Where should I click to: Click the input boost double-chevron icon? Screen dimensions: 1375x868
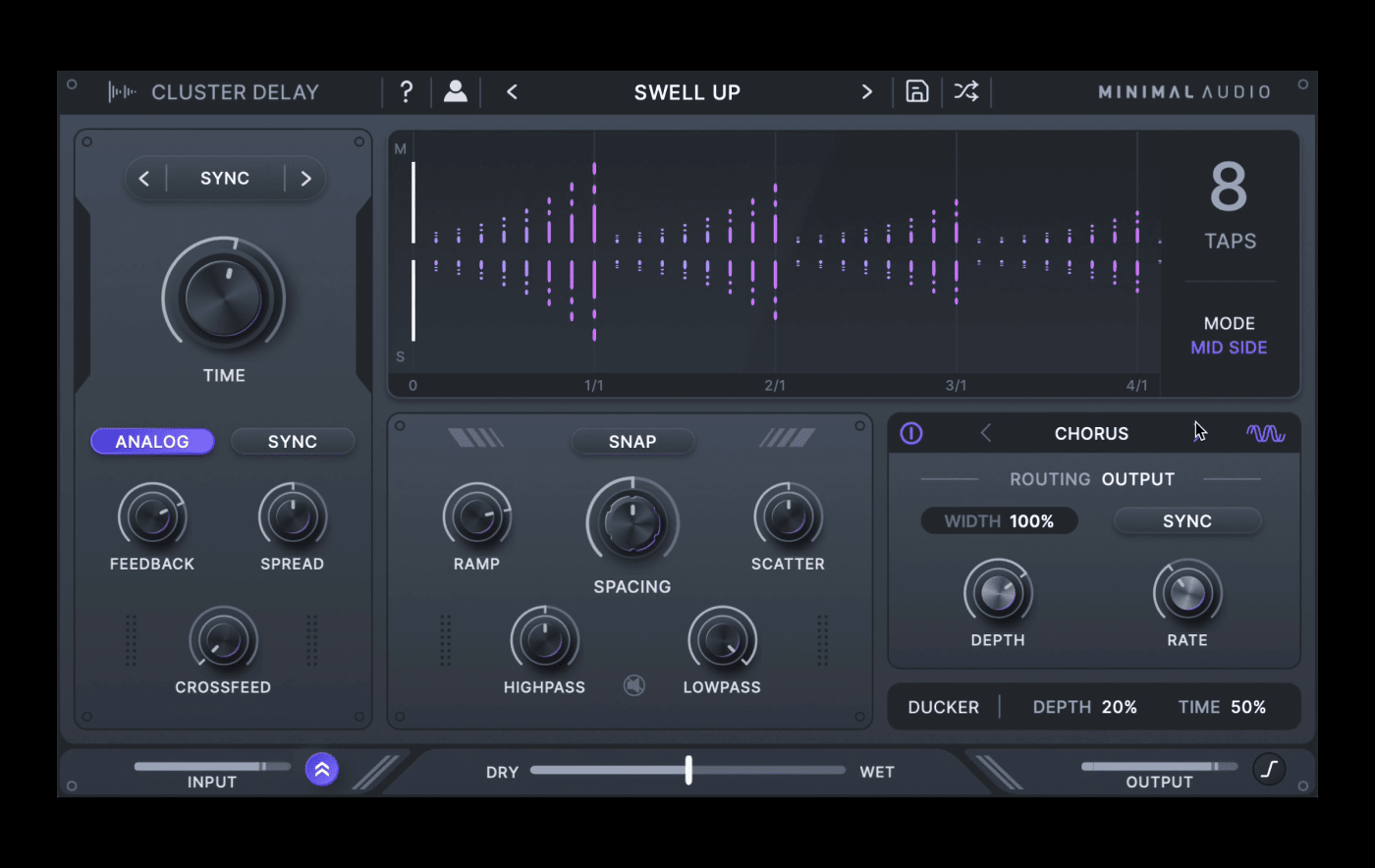coord(322,769)
